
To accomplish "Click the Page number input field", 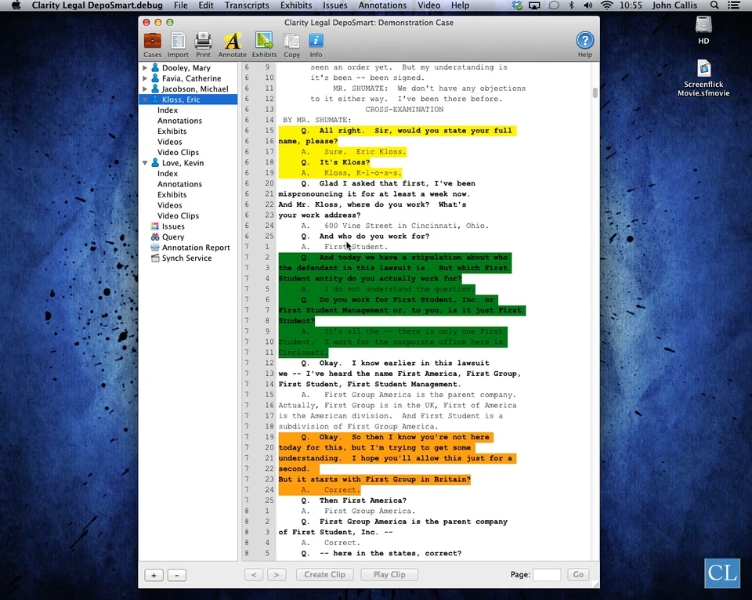I will (x=547, y=574).
